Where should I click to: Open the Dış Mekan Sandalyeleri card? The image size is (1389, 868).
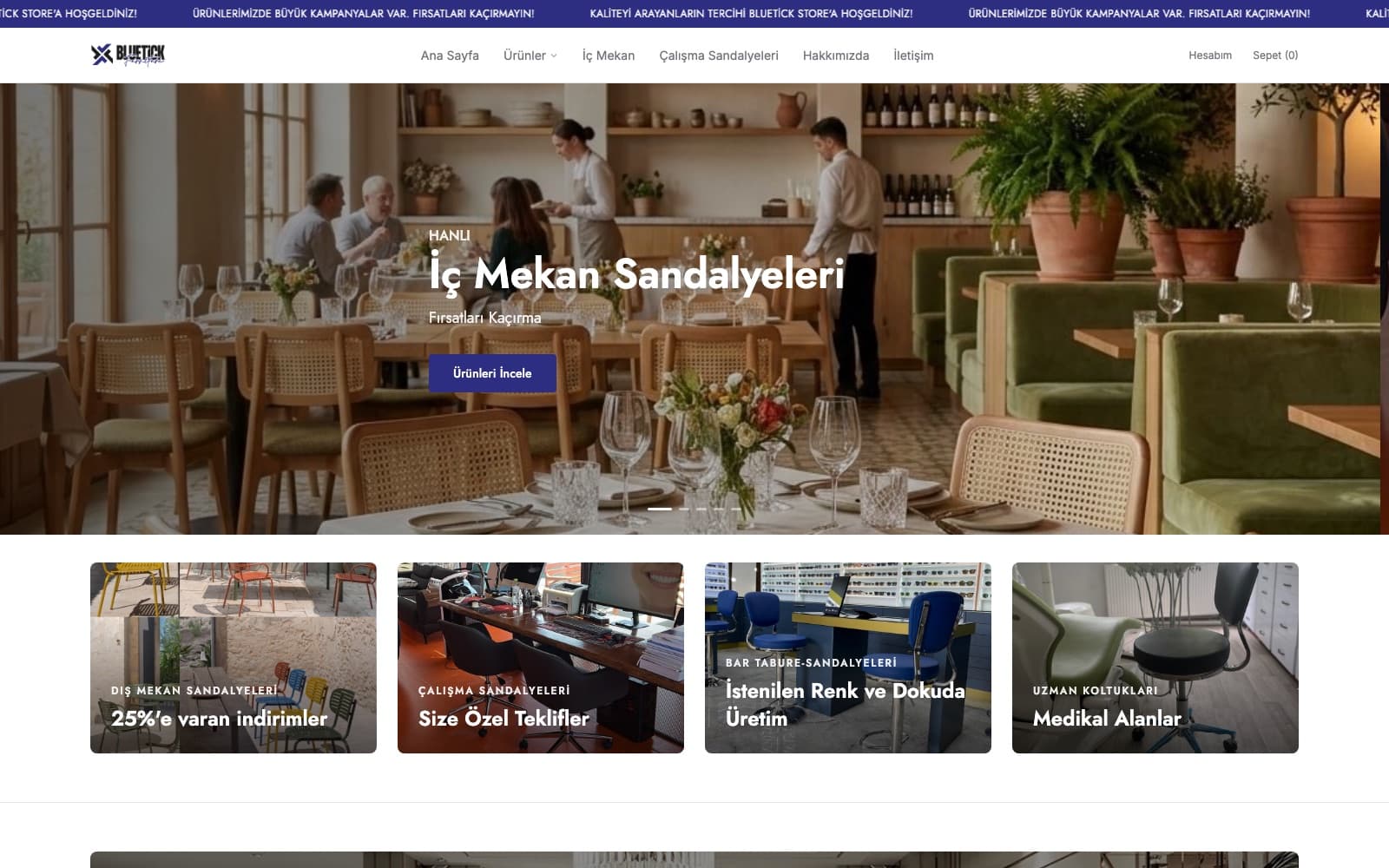coord(234,658)
